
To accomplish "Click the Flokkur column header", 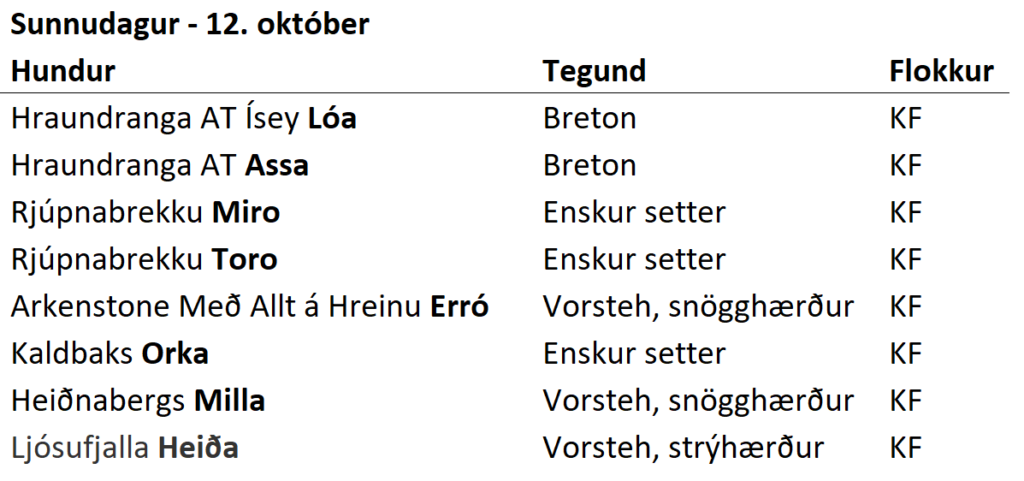I will click(941, 72).
